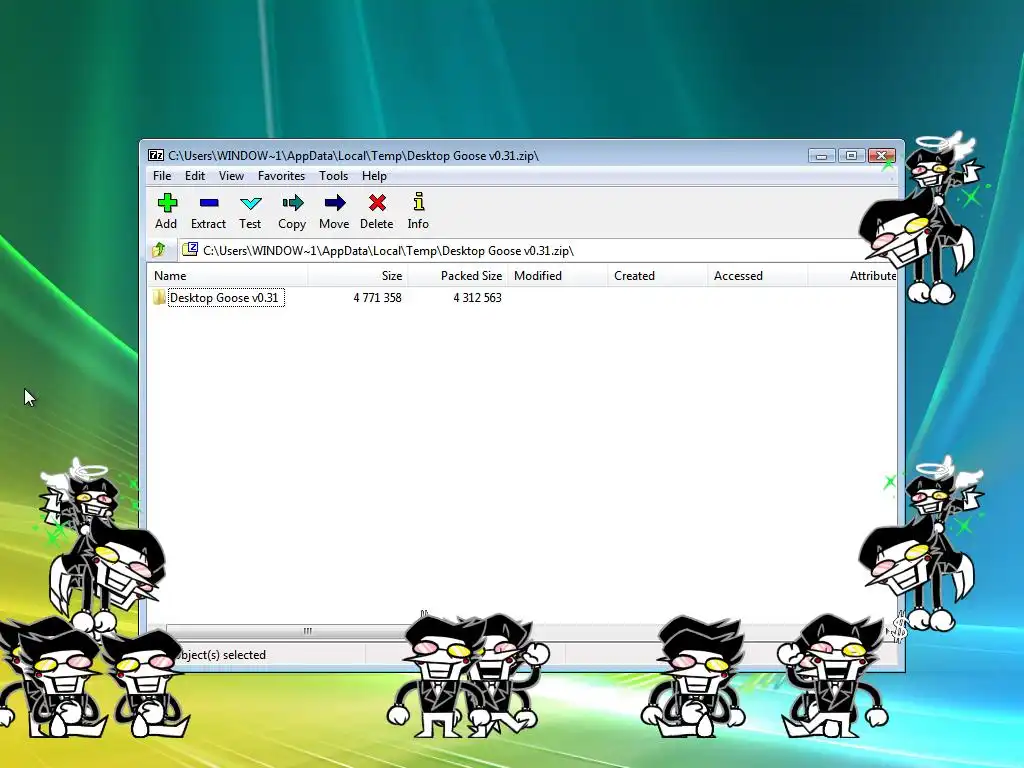Screen dimensions: 1024x768
Task: Click the Copy toolbar icon
Action: click(293, 203)
